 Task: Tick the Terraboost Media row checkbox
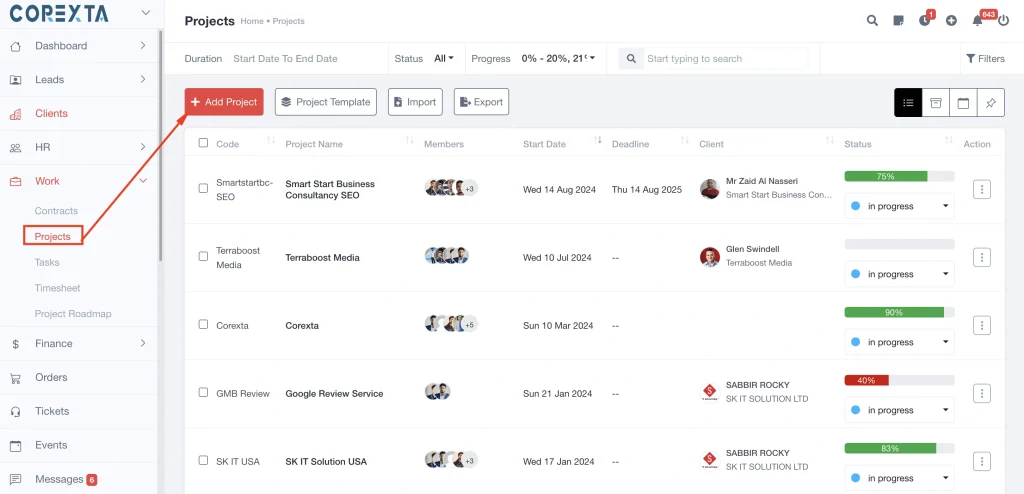pos(204,257)
